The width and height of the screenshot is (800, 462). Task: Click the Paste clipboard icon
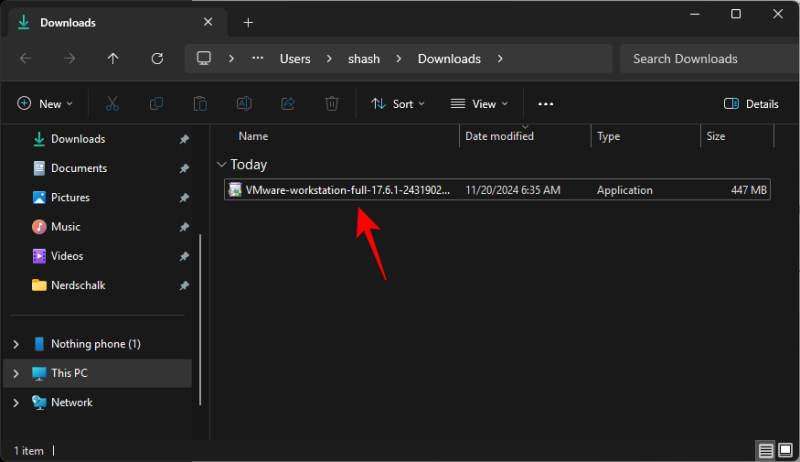(x=200, y=103)
